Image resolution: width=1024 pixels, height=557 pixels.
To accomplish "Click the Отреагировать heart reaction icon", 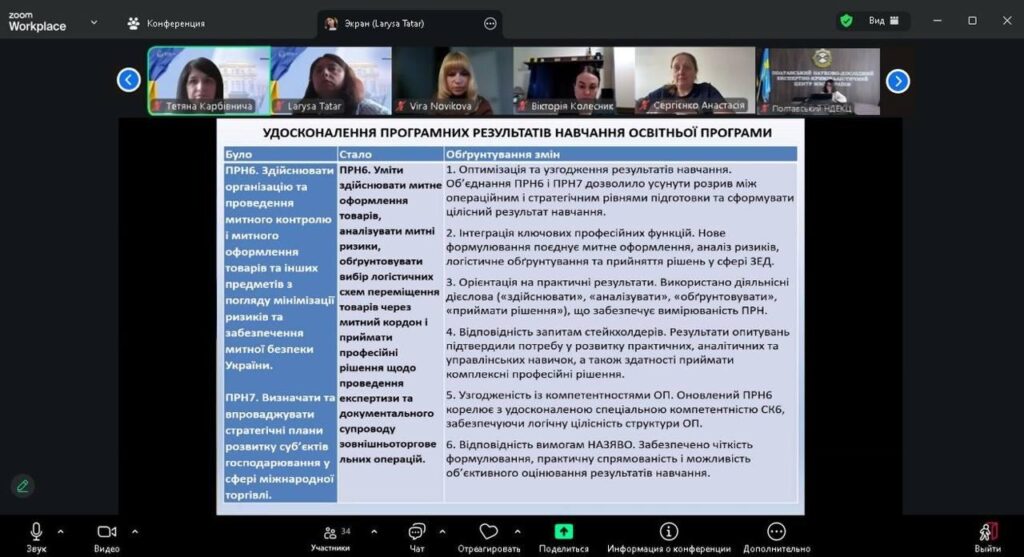I will click(488, 532).
